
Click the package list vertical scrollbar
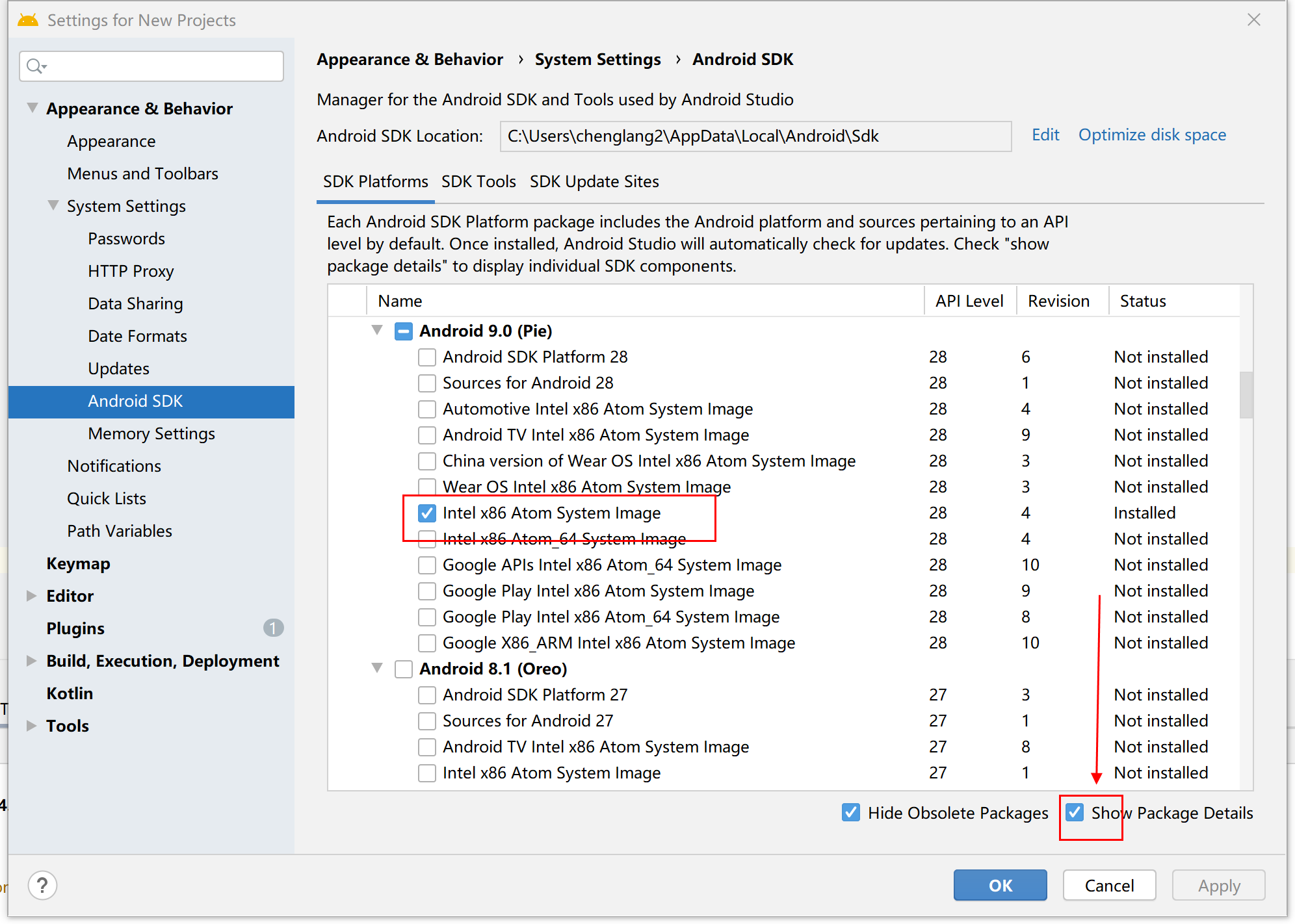coord(1246,394)
